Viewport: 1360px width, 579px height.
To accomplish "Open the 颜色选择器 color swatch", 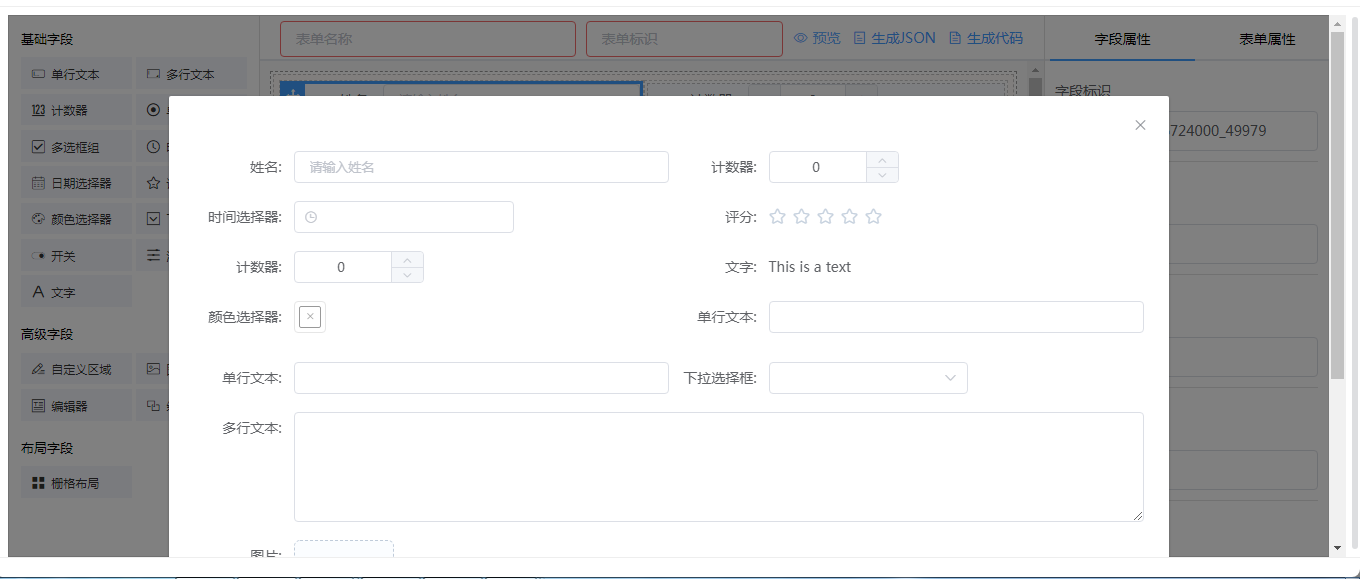I will click(310, 317).
